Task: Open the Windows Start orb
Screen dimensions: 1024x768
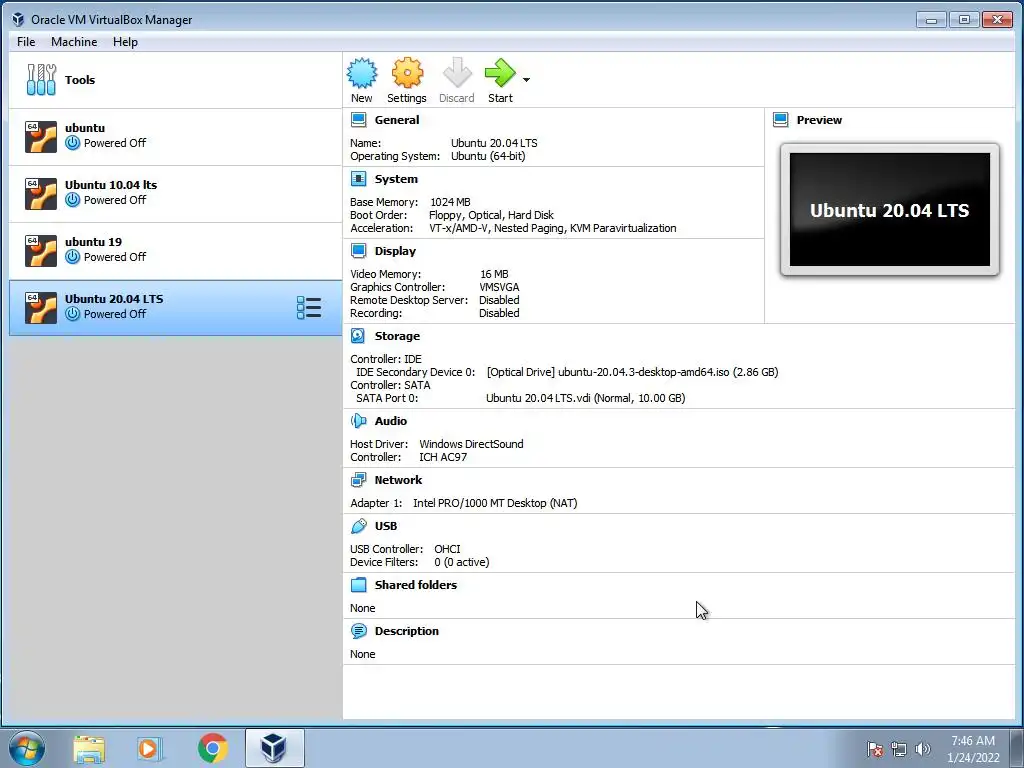Action: pyautogui.click(x=27, y=748)
